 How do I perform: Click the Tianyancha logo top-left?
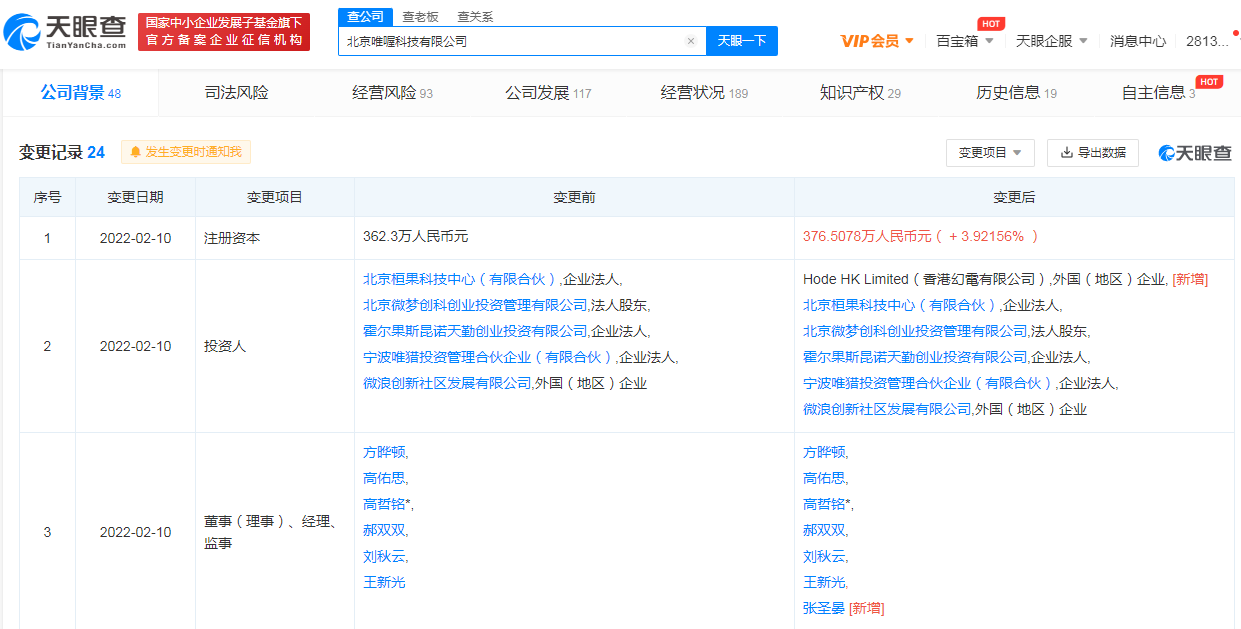click(65, 31)
